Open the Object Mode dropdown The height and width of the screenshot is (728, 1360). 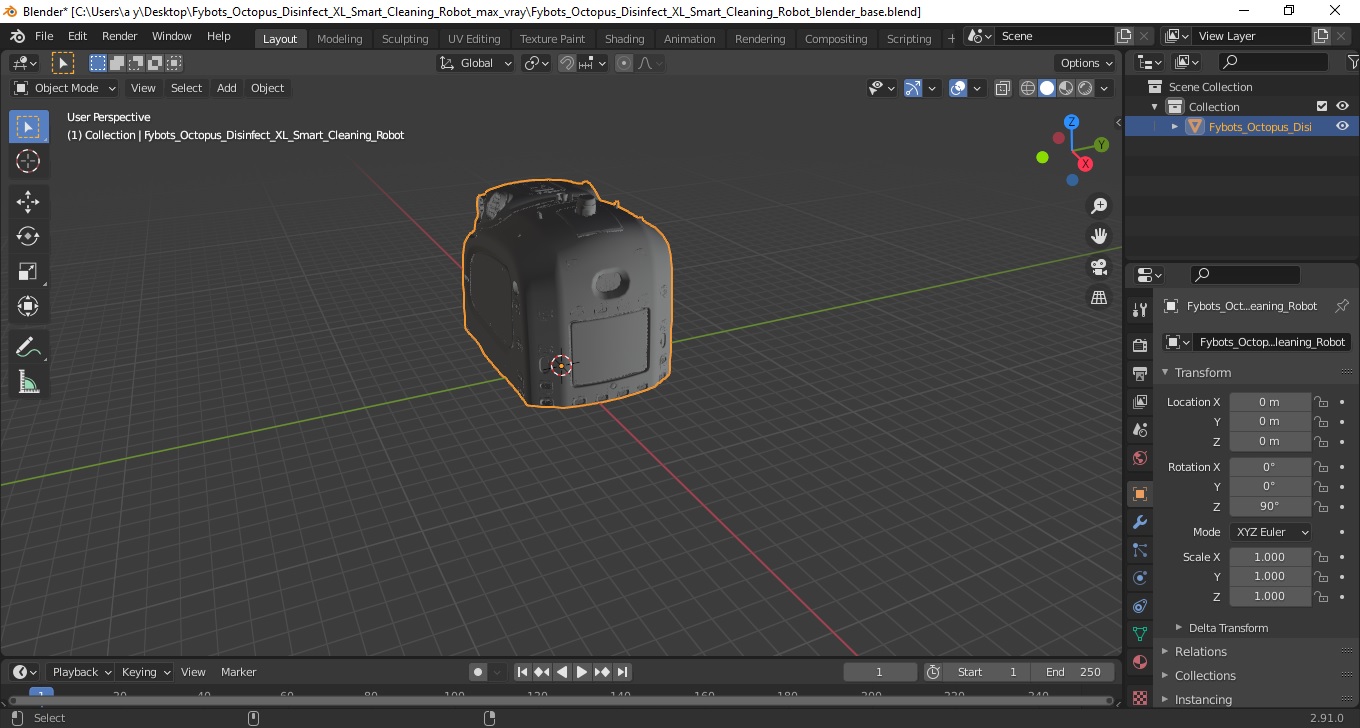[65, 88]
